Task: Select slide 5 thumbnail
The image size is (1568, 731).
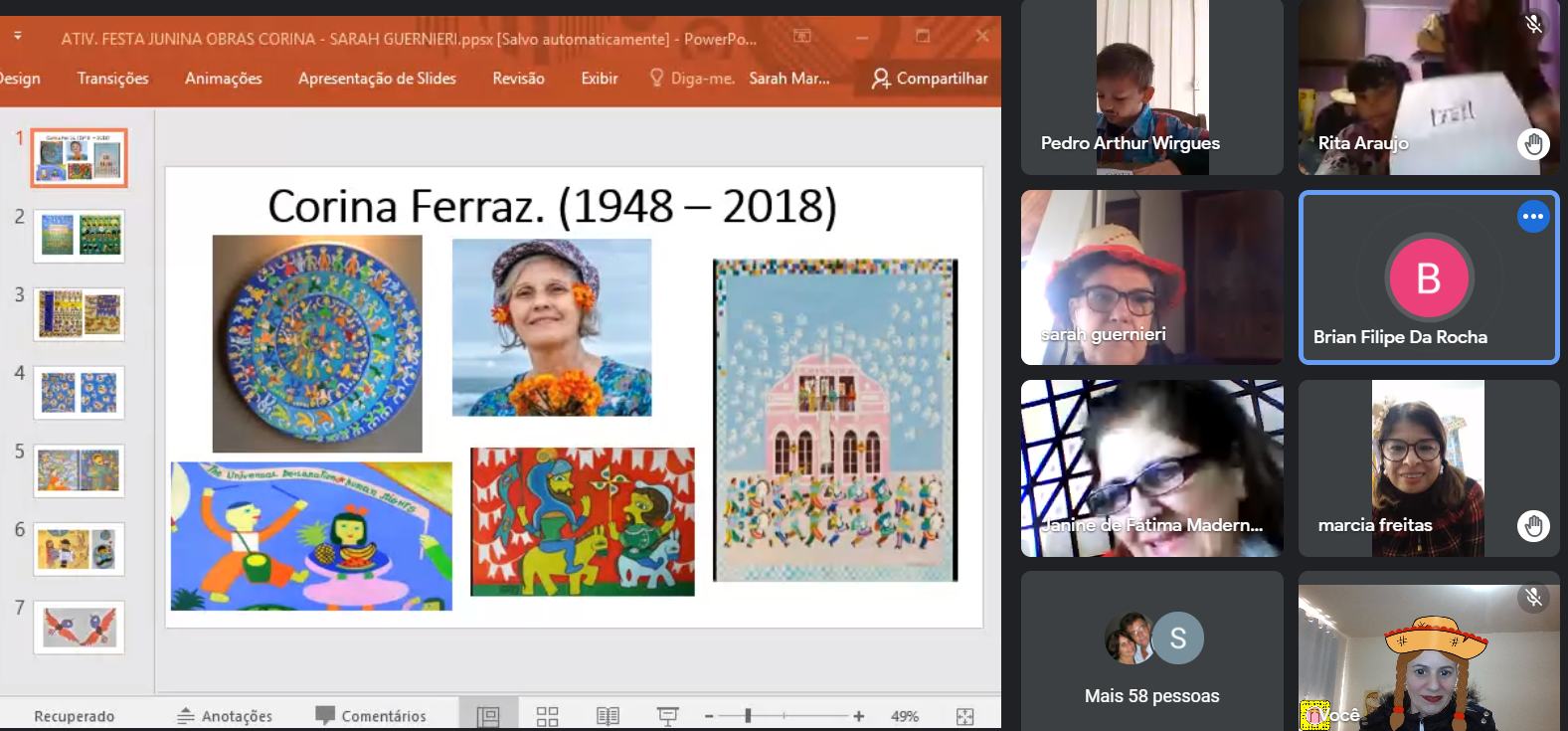Action: pos(79,470)
